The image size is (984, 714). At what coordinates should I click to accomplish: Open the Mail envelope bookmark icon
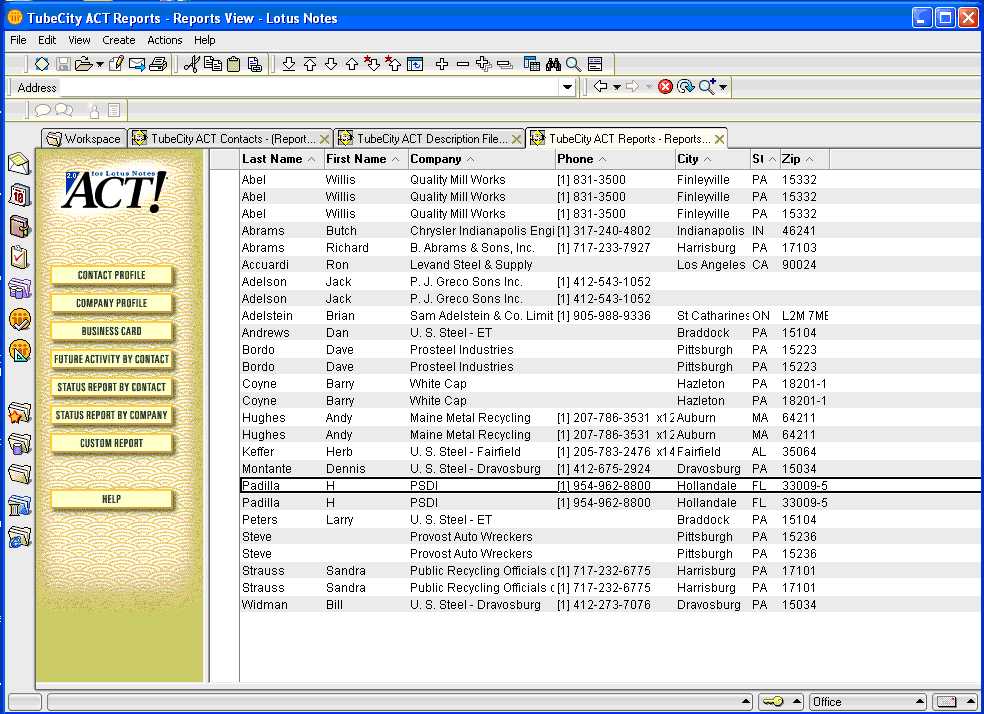click(19, 164)
